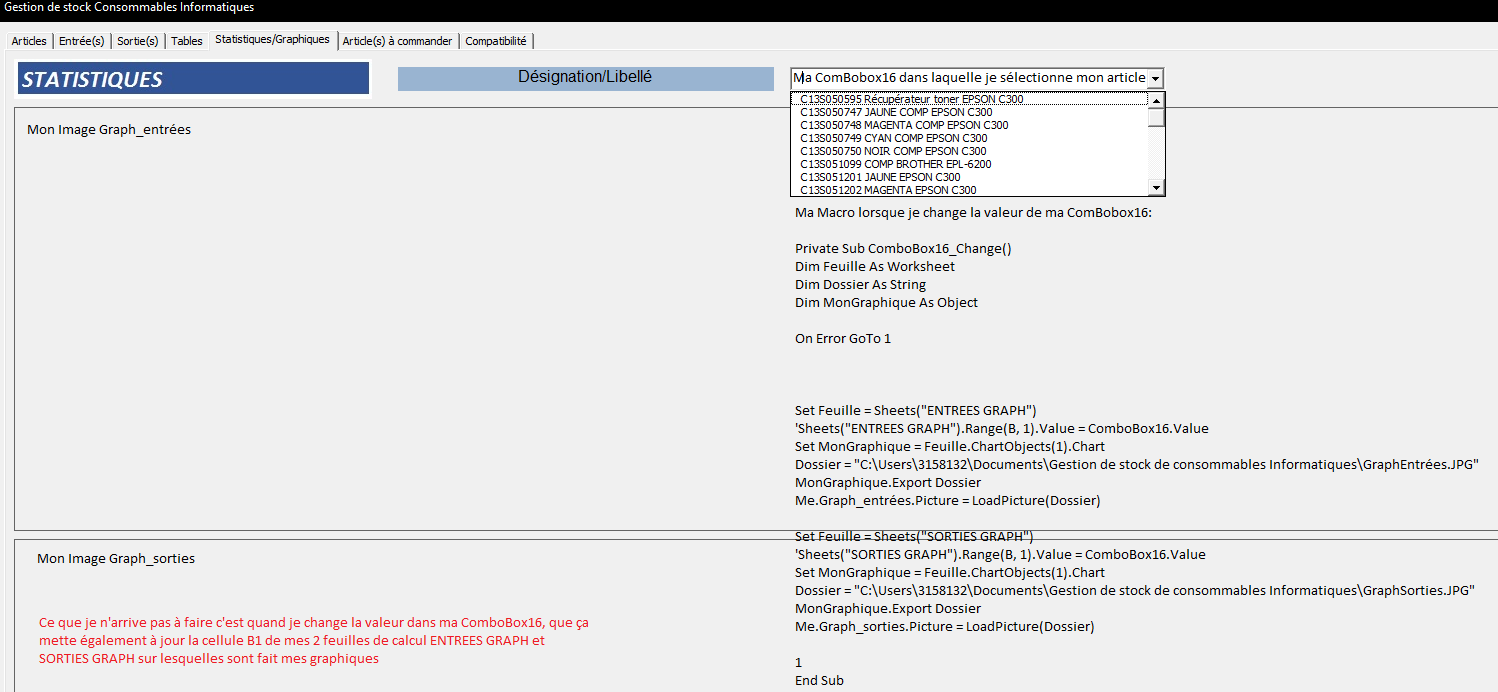Choose C13S050747 JAUNE COMP EPSON C300

coord(896,112)
